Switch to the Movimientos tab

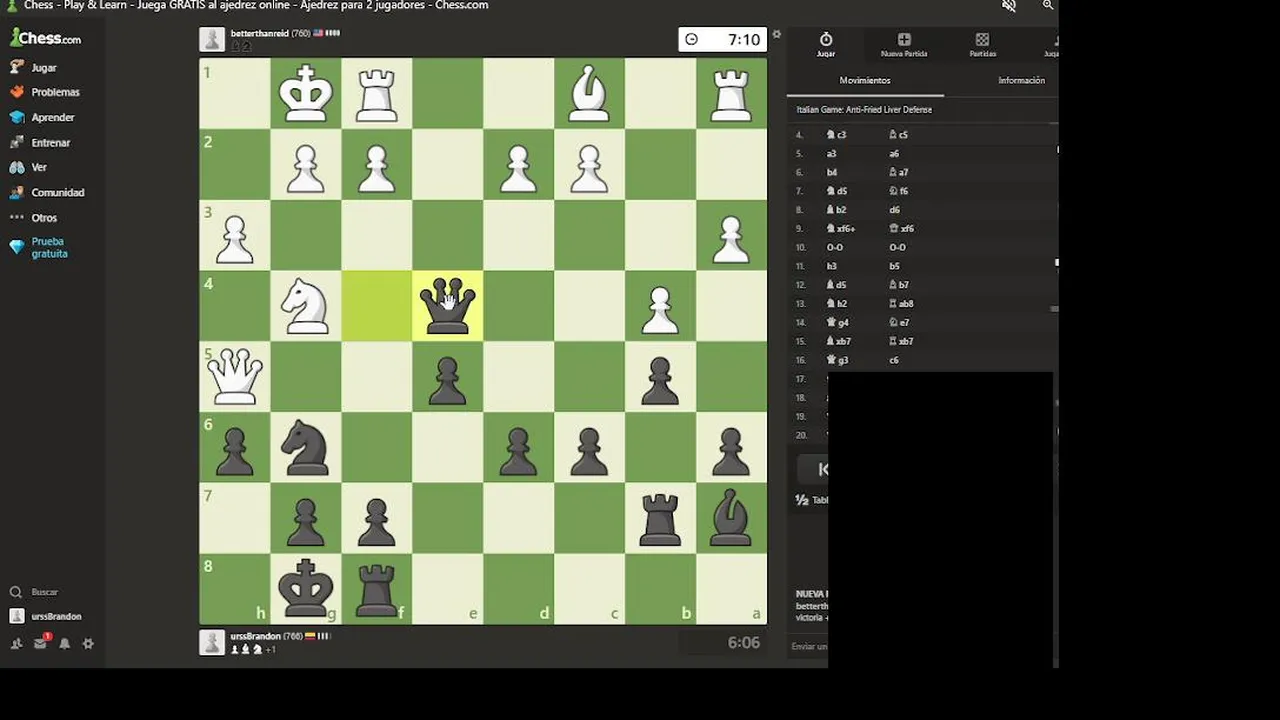[x=865, y=80]
